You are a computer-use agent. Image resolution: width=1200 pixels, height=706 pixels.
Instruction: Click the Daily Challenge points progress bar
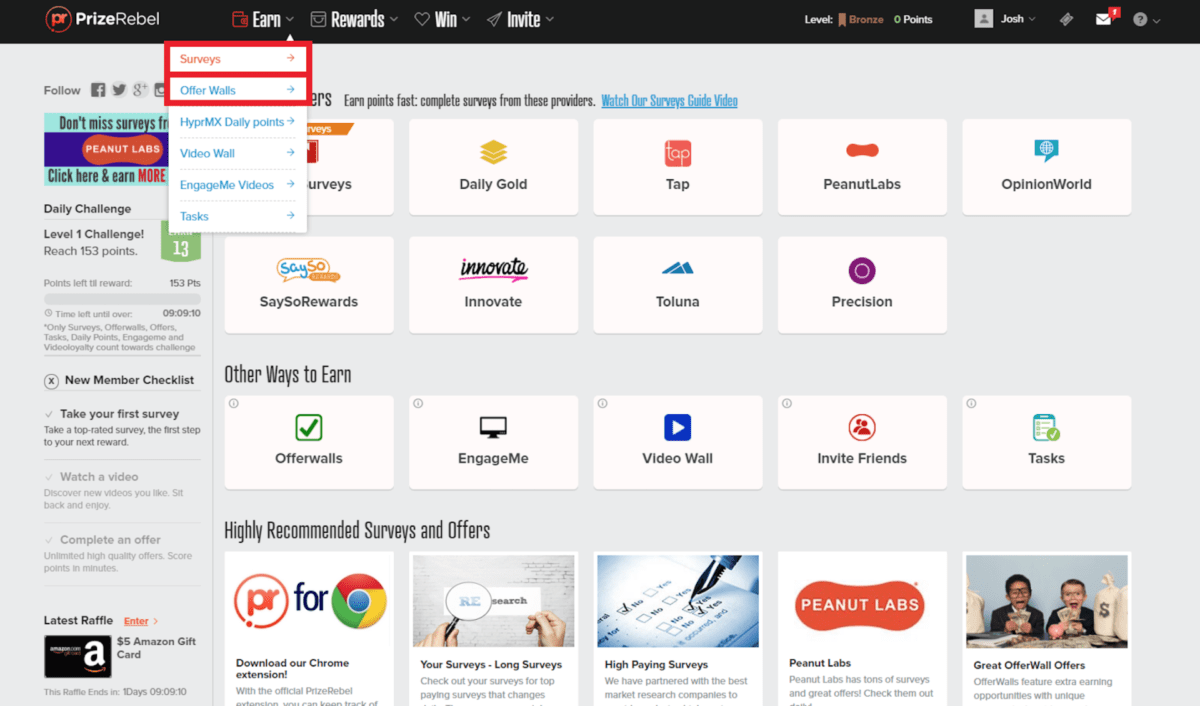122,298
